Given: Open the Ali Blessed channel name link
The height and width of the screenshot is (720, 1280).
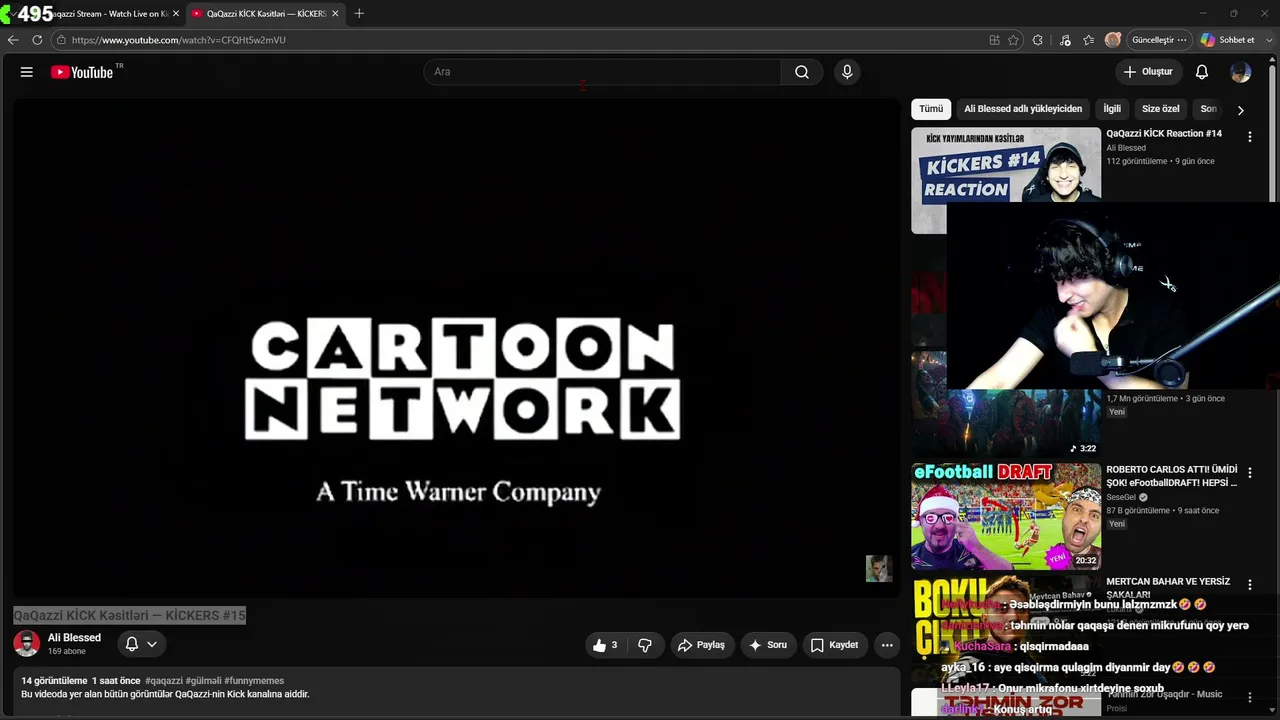Looking at the screenshot, I should (x=74, y=638).
